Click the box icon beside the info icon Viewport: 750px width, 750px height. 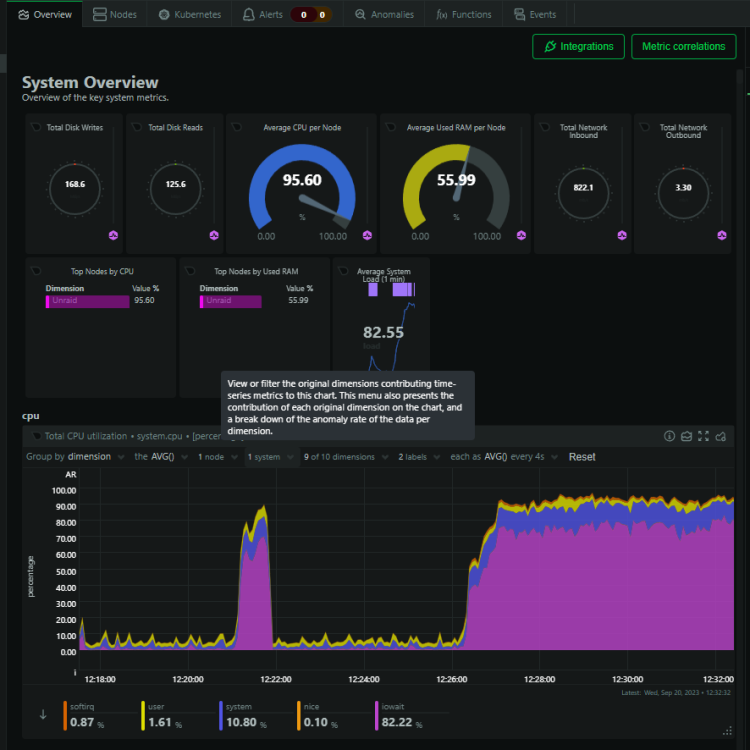pyautogui.click(x=686, y=436)
